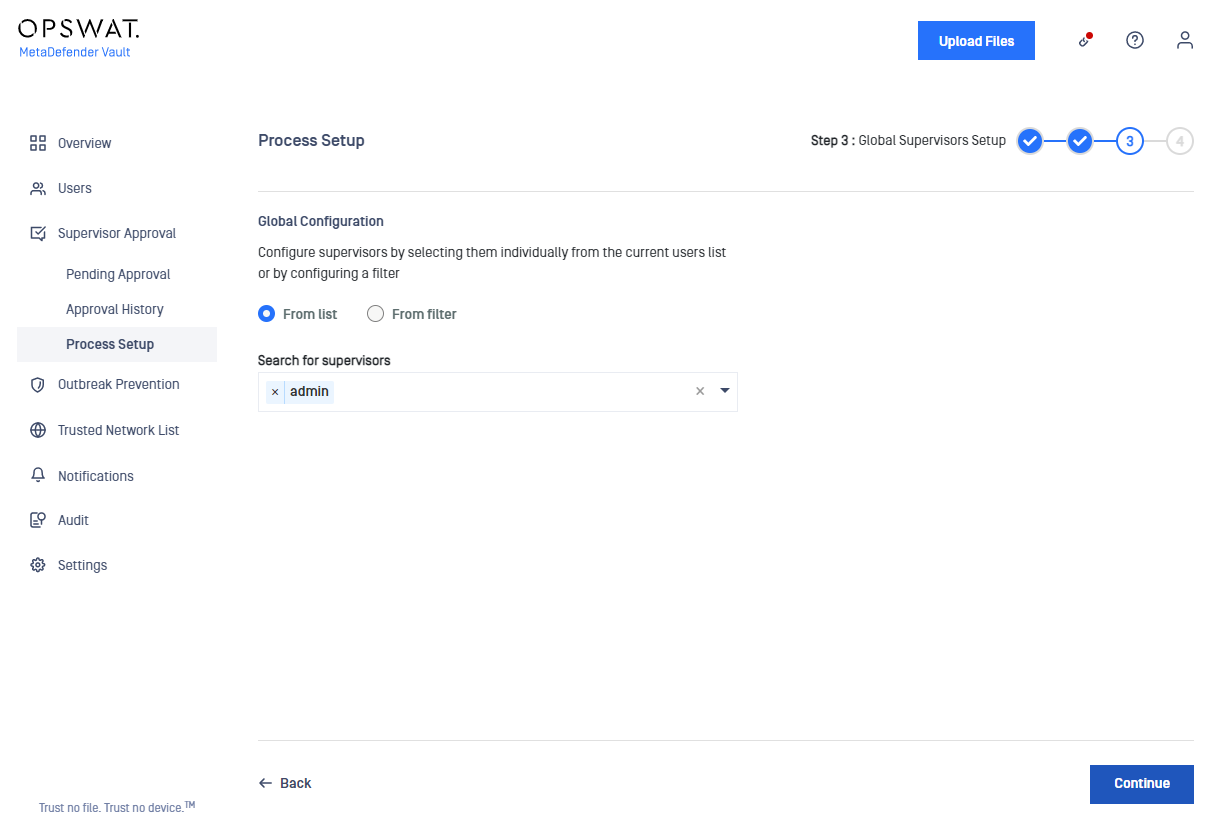1215x824 pixels.
Task: Jump to step 4 circle
Action: (x=1180, y=141)
